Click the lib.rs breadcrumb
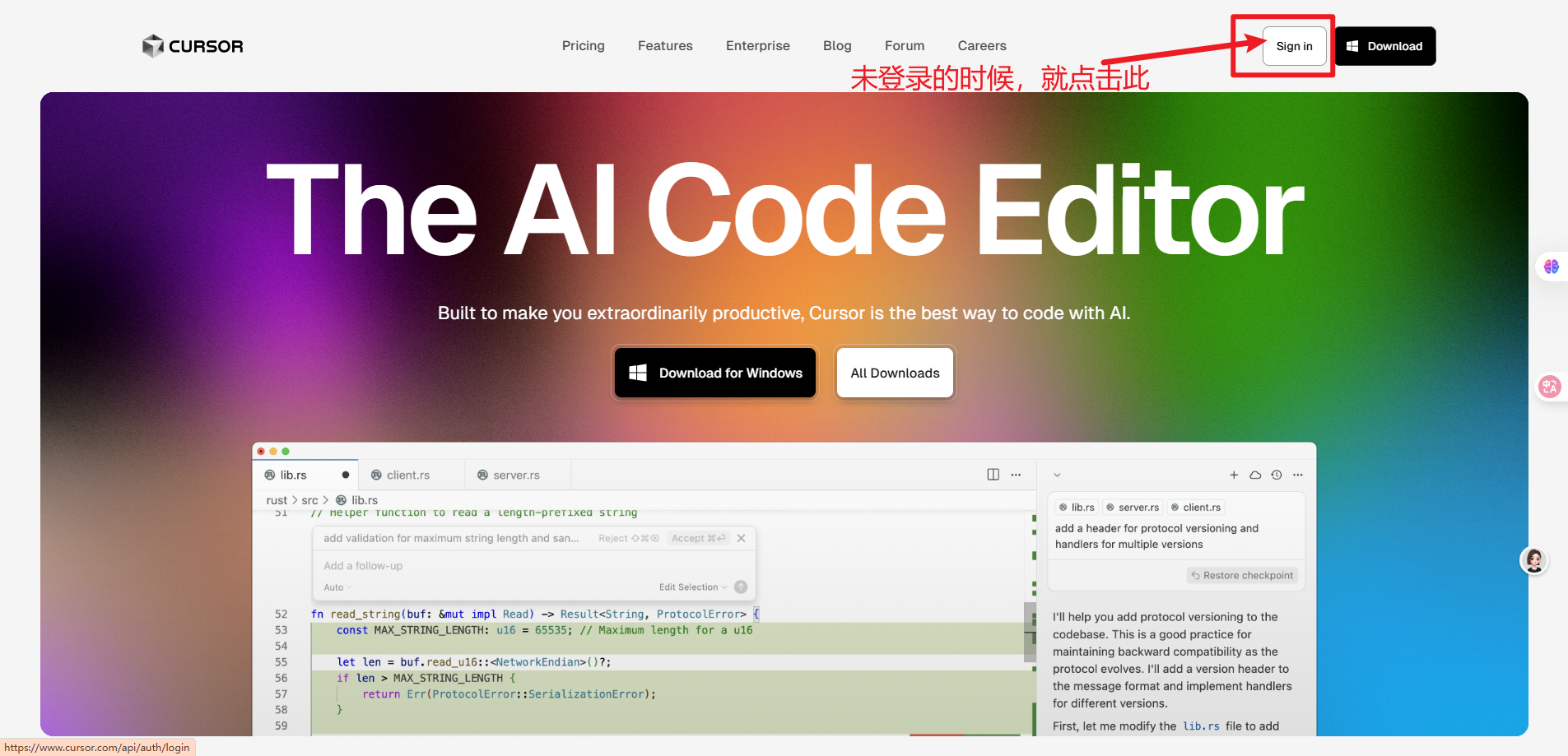Viewport: 1568px width, 756px height. (x=356, y=500)
